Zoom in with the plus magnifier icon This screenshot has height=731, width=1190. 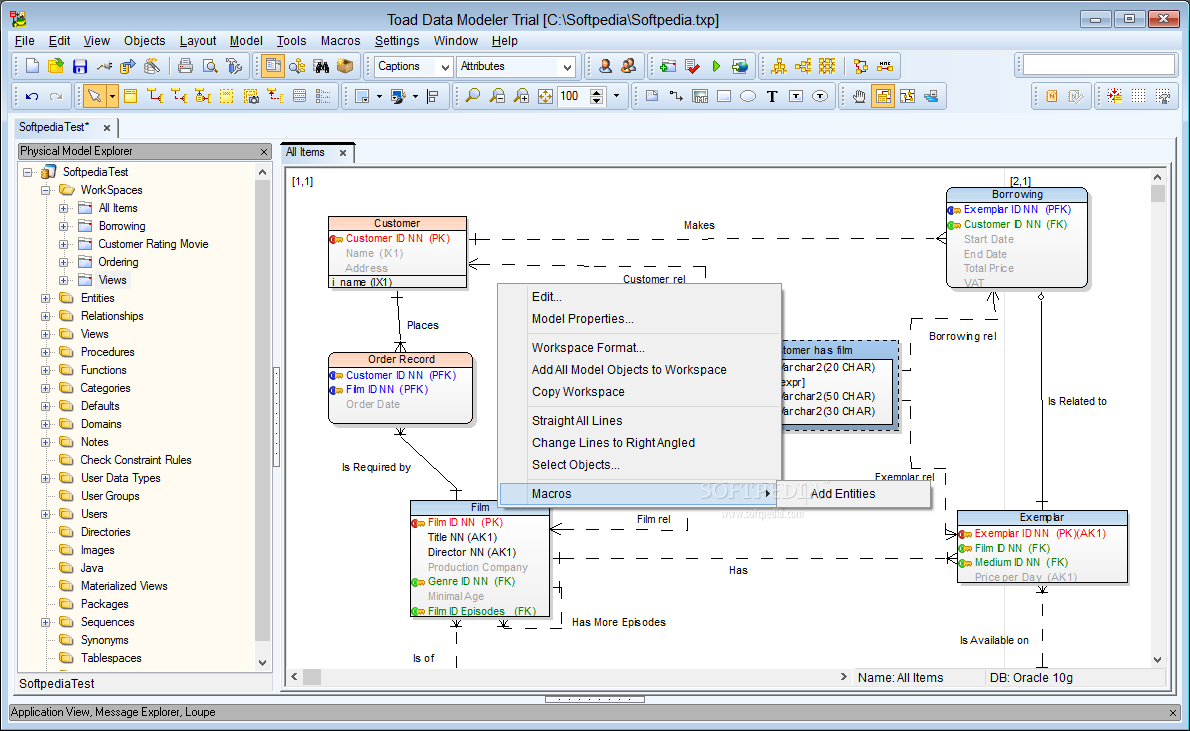click(x=521, y=96)
